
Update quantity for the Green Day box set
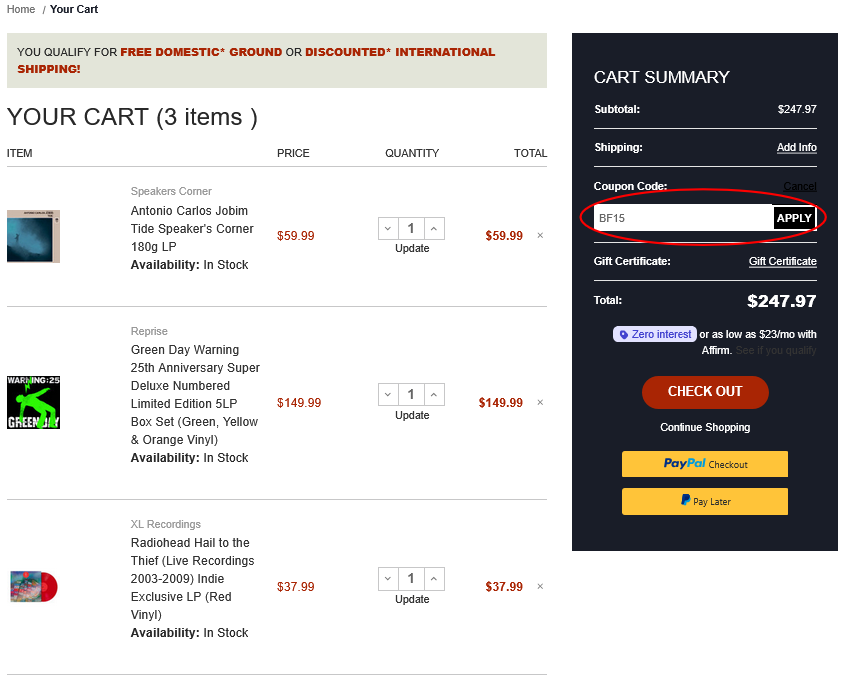[411, 415]
